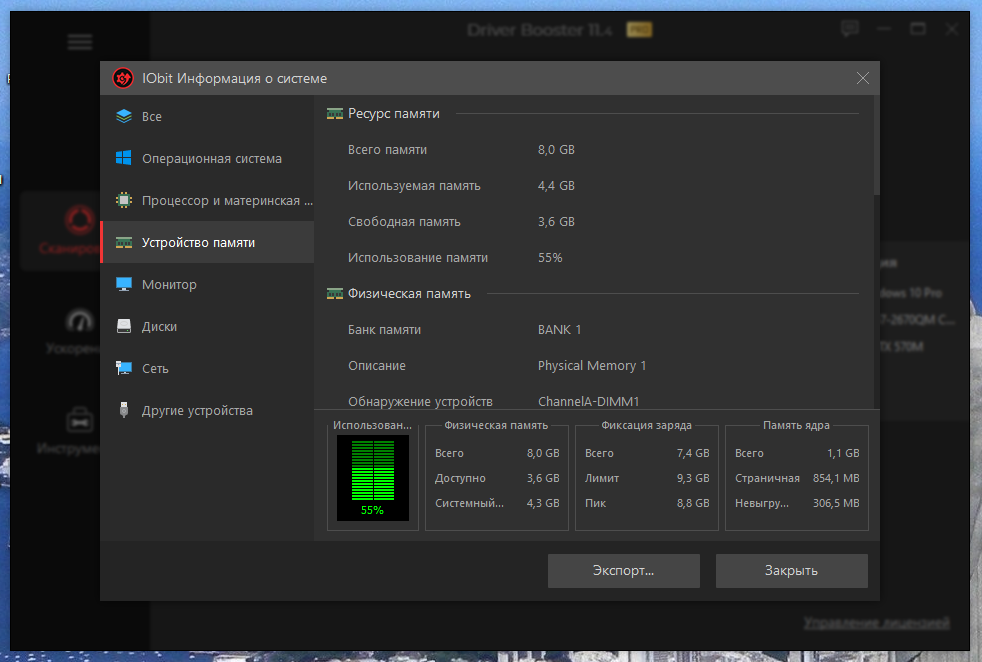Close the IObit system information dialog

(862, 78)
